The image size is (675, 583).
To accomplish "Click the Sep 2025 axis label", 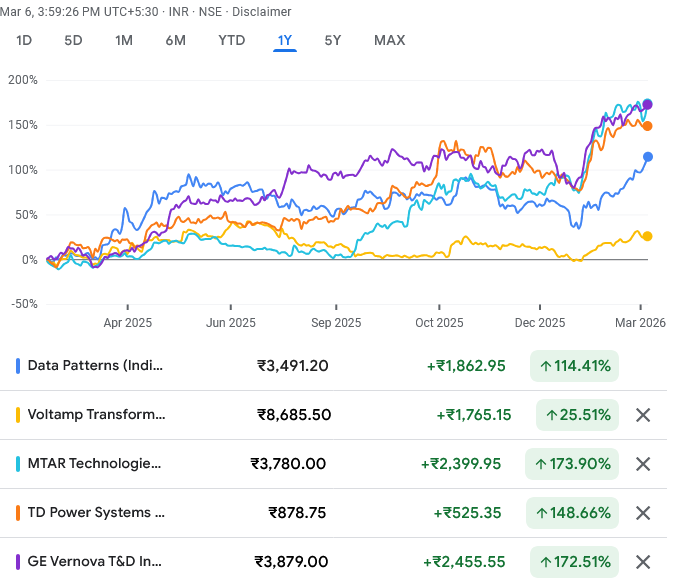I will tap(336, 323).
